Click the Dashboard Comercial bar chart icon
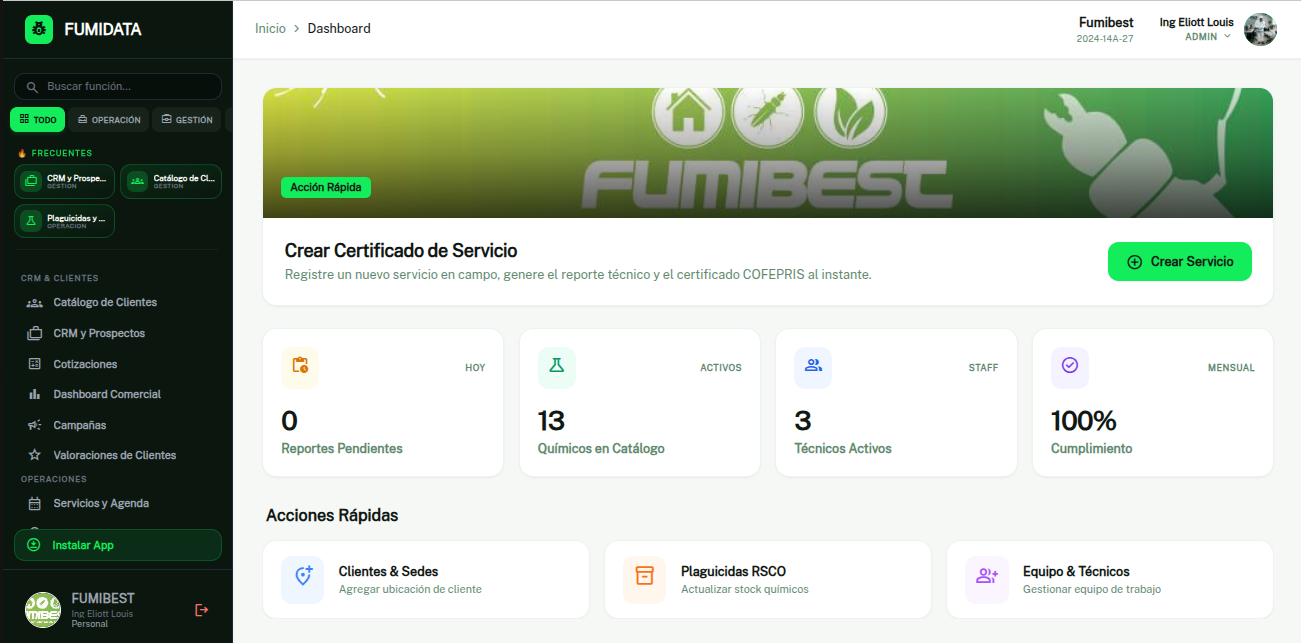Screen dimensions: 1301x643 click(34, 394)
